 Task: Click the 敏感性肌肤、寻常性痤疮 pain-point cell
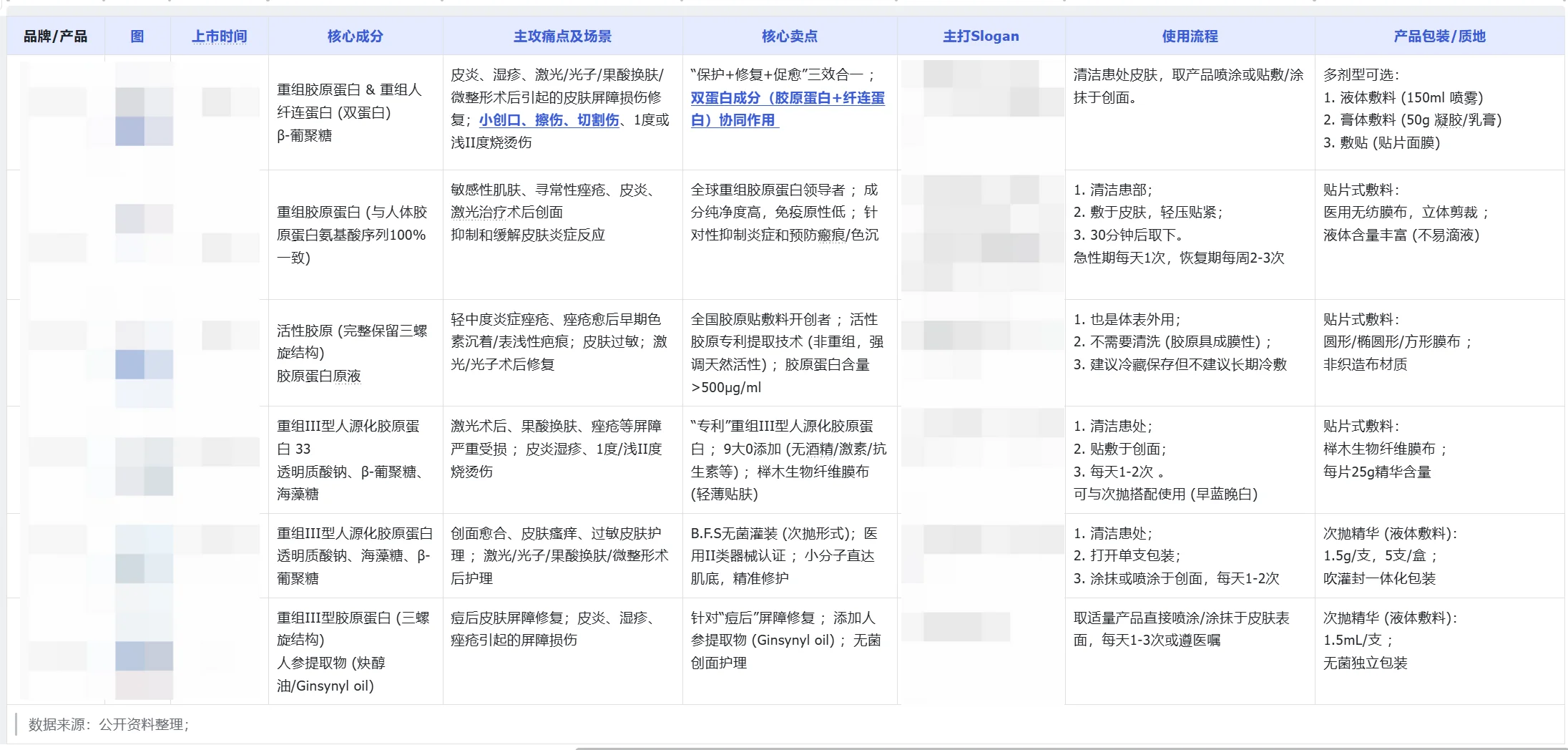[562, 235]
